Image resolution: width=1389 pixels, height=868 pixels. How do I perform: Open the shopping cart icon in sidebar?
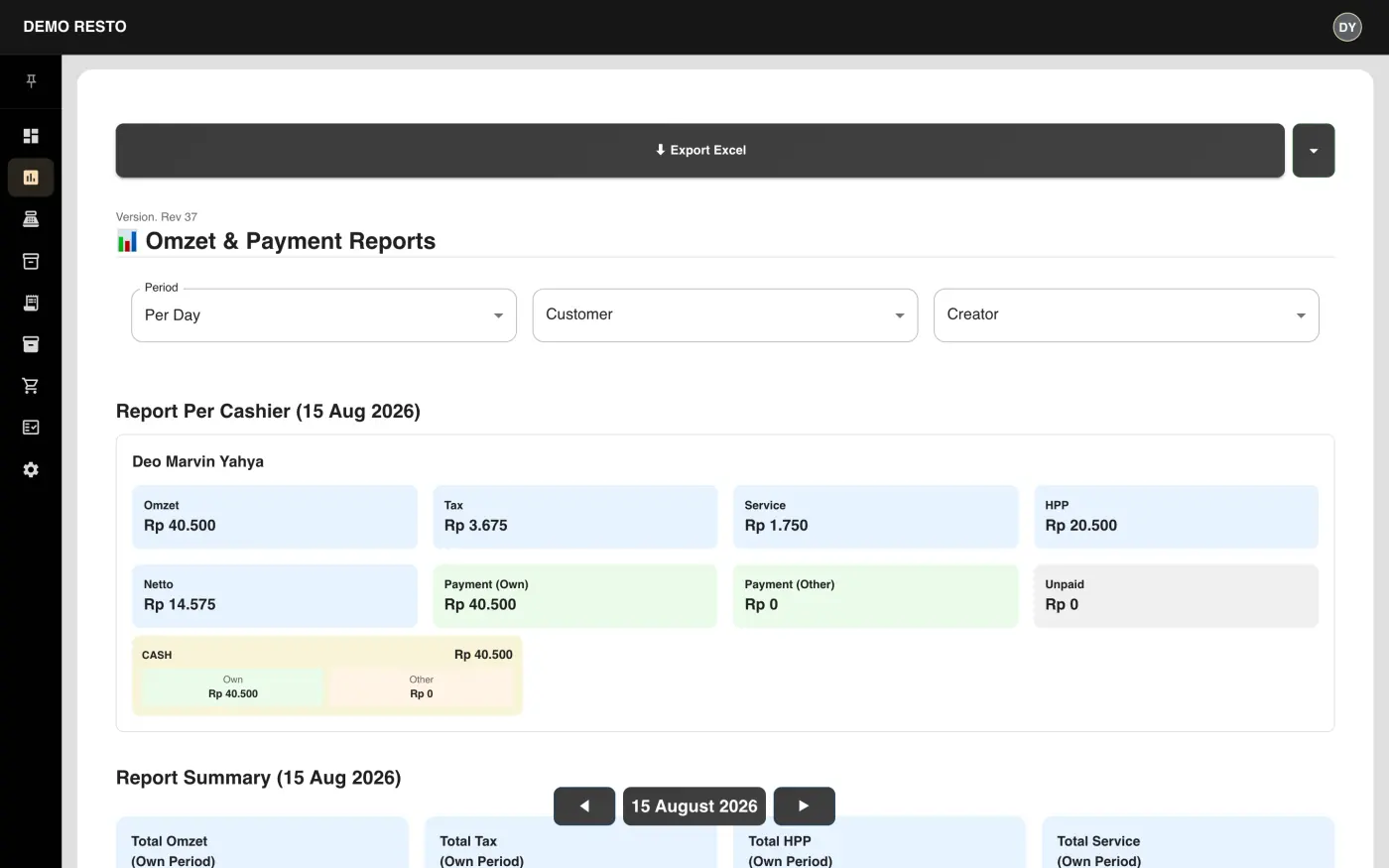(x=31, y=386)
